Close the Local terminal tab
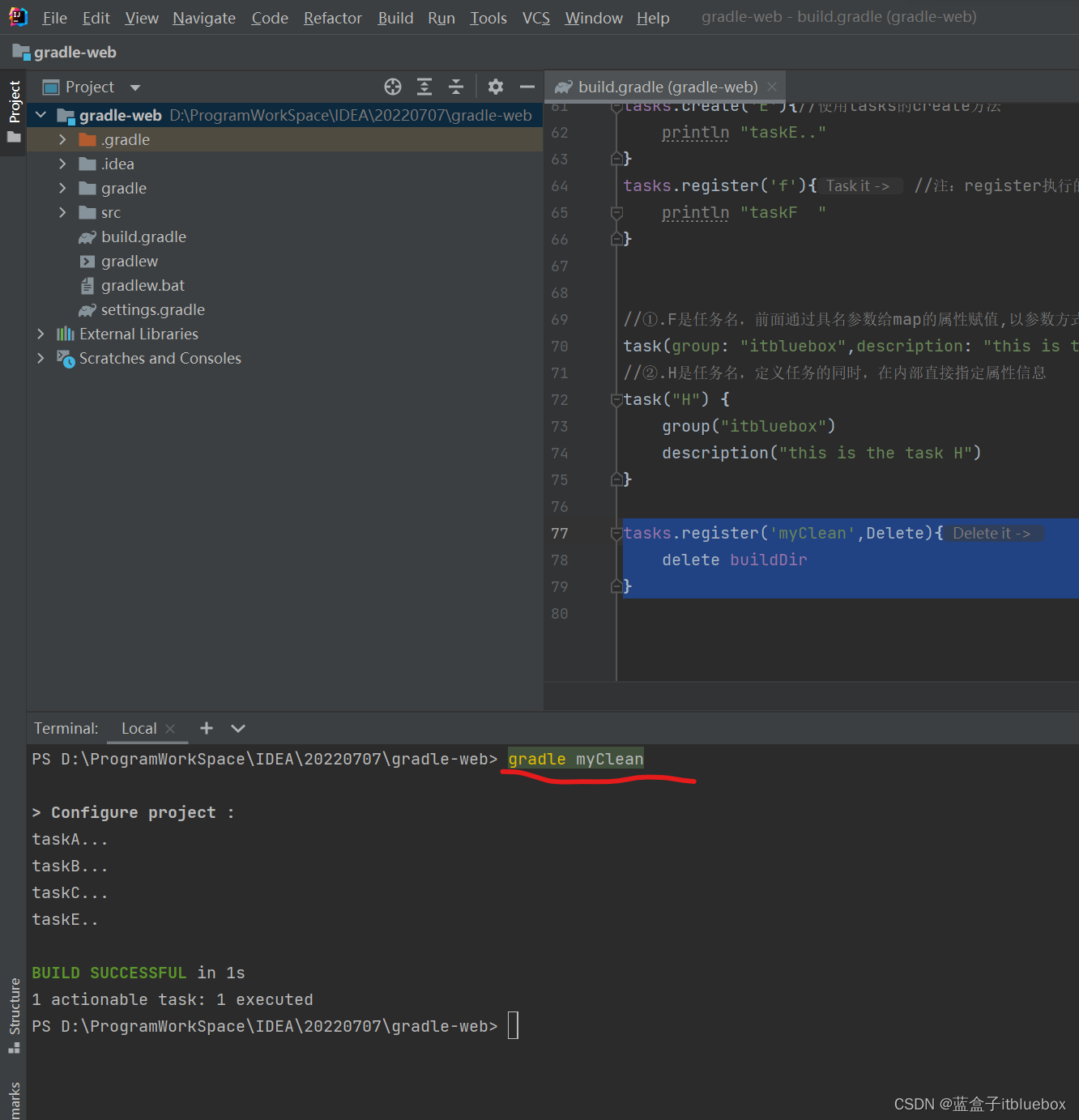This screenshot has width=1079, height=1120. 170,729
